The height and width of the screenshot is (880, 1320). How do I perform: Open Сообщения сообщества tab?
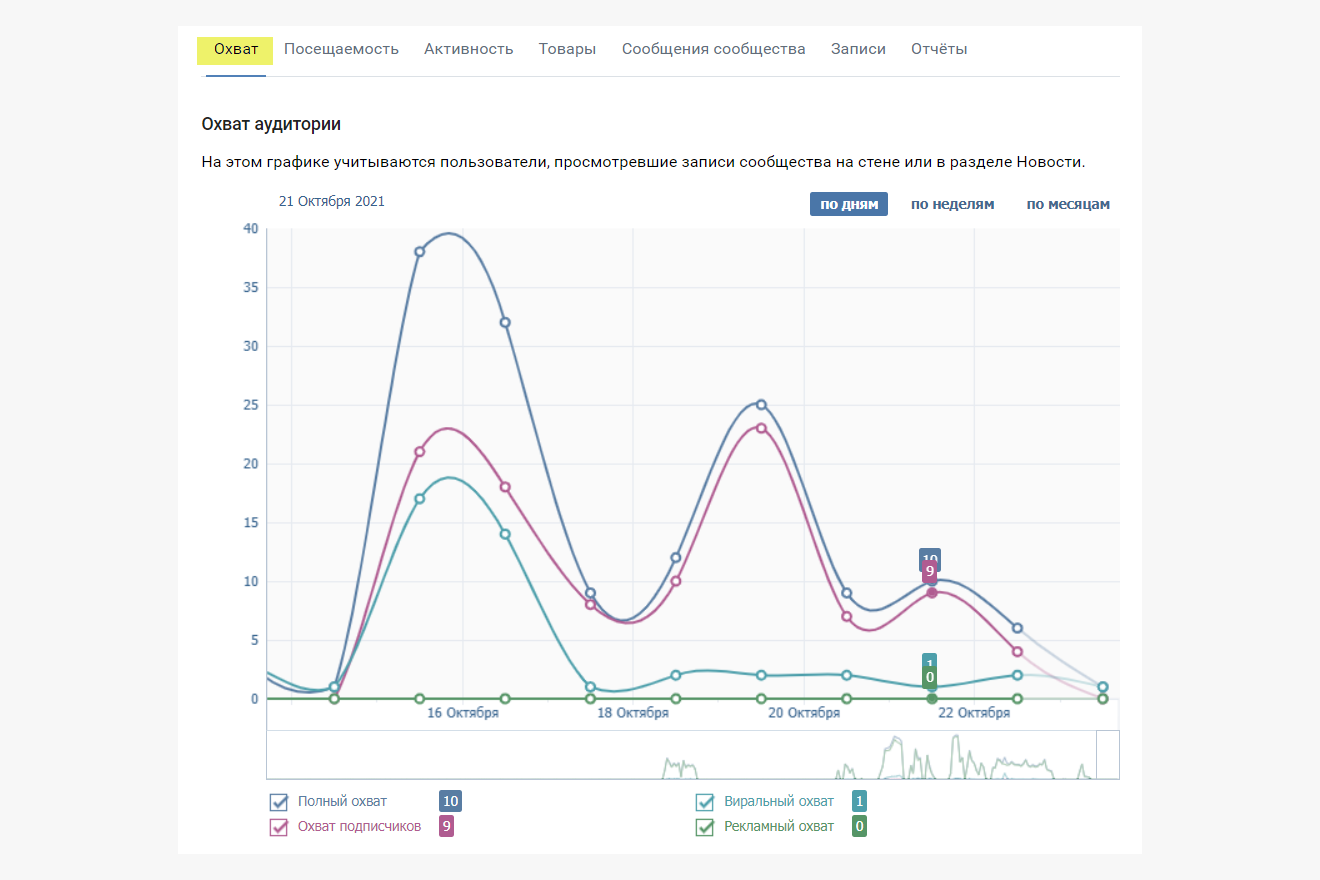tap(713, 49)
